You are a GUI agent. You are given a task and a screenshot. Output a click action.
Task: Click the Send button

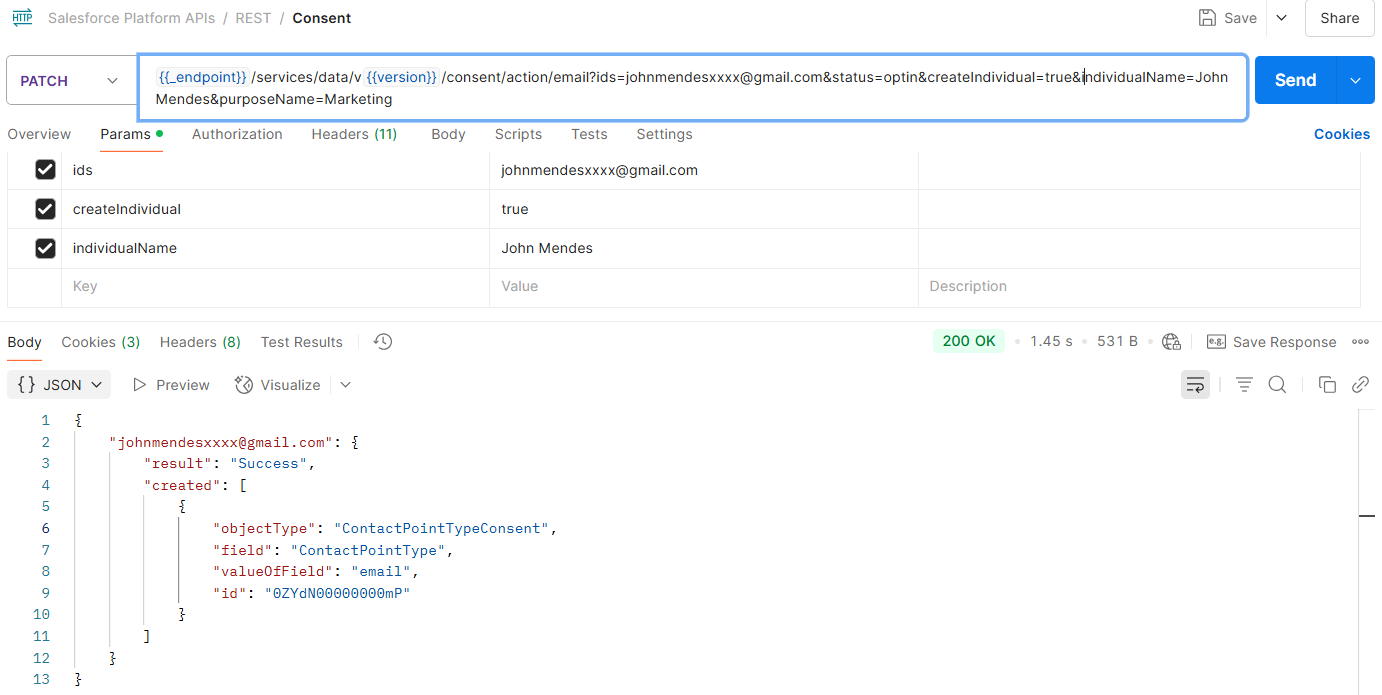1296,80
